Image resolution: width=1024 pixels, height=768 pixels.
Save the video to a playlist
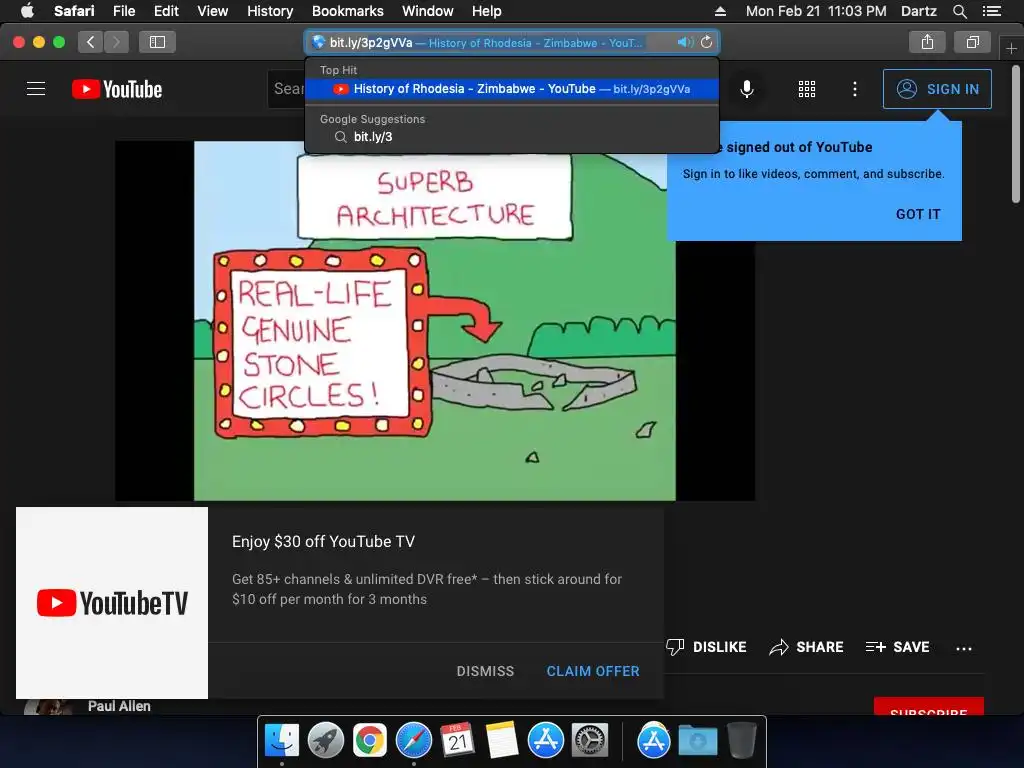point(897,647)
